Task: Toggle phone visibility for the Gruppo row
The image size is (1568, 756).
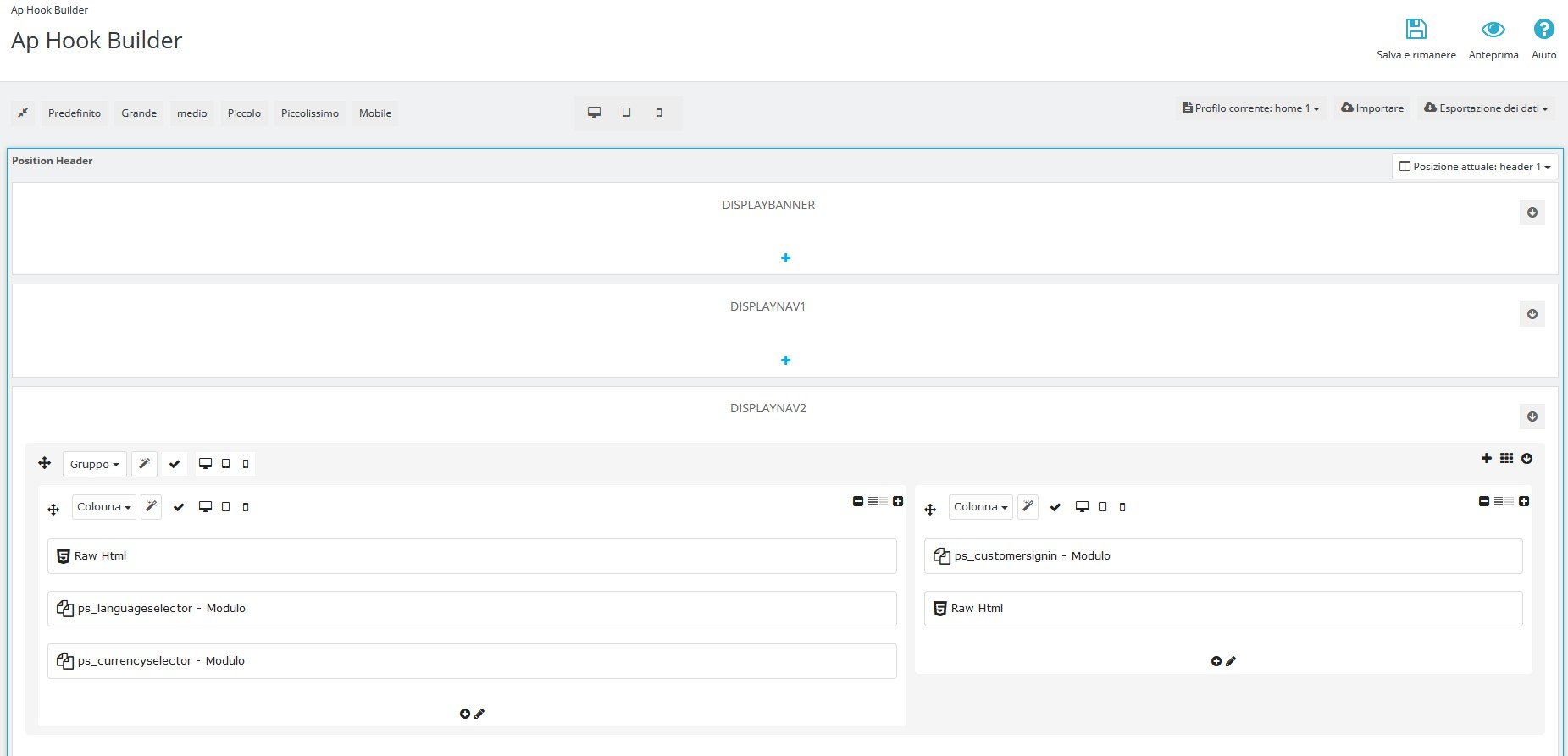Action: [x=246, y=464]
